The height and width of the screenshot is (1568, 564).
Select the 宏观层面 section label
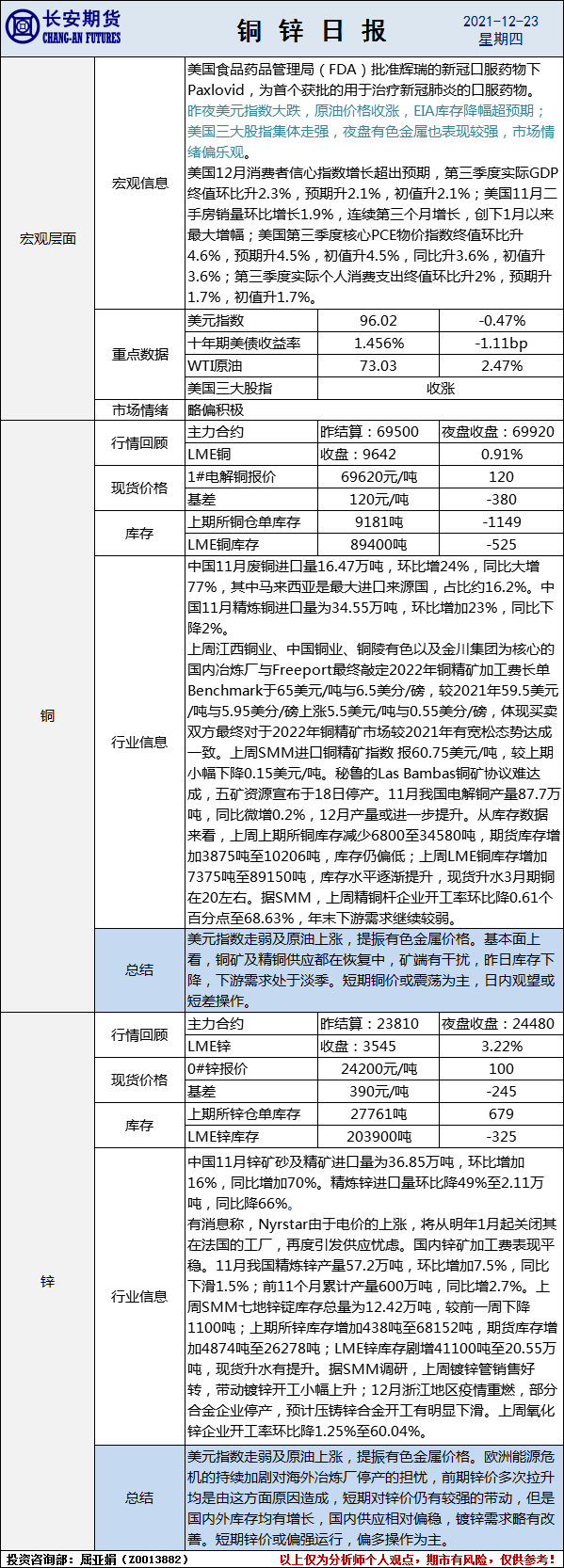pos(47,238)
